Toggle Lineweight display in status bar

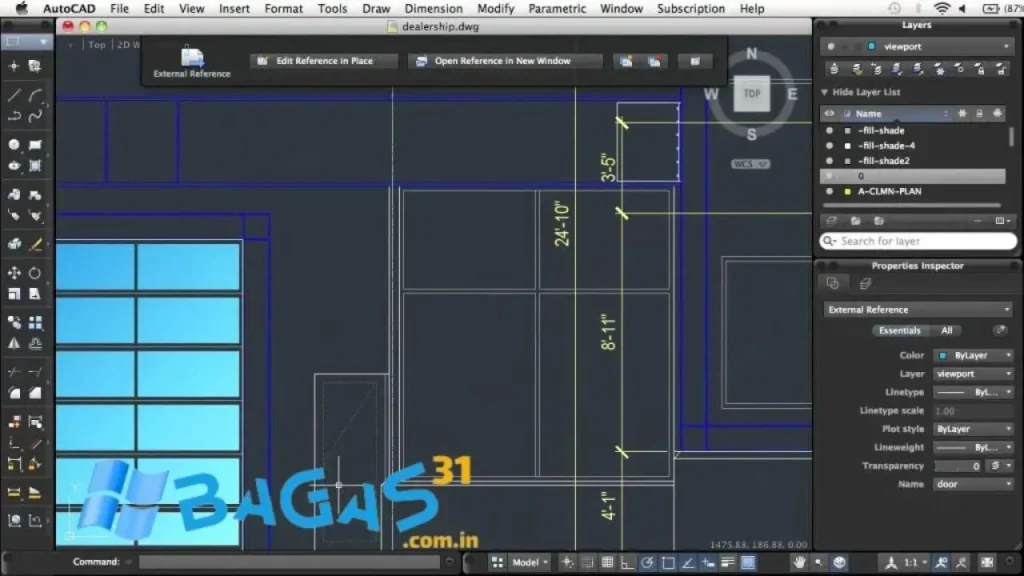728,562
